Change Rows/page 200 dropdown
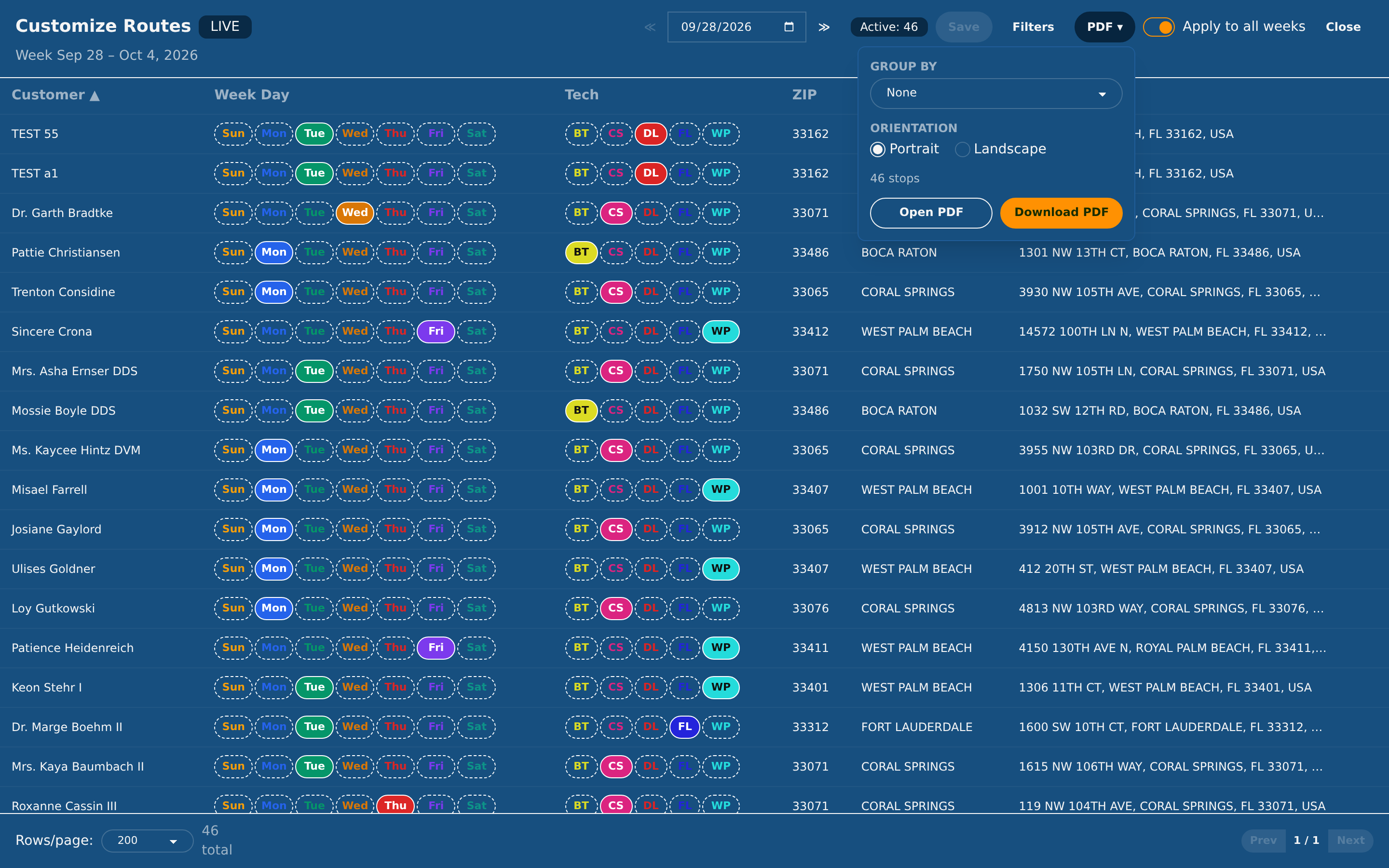 [x=147, y=841]
